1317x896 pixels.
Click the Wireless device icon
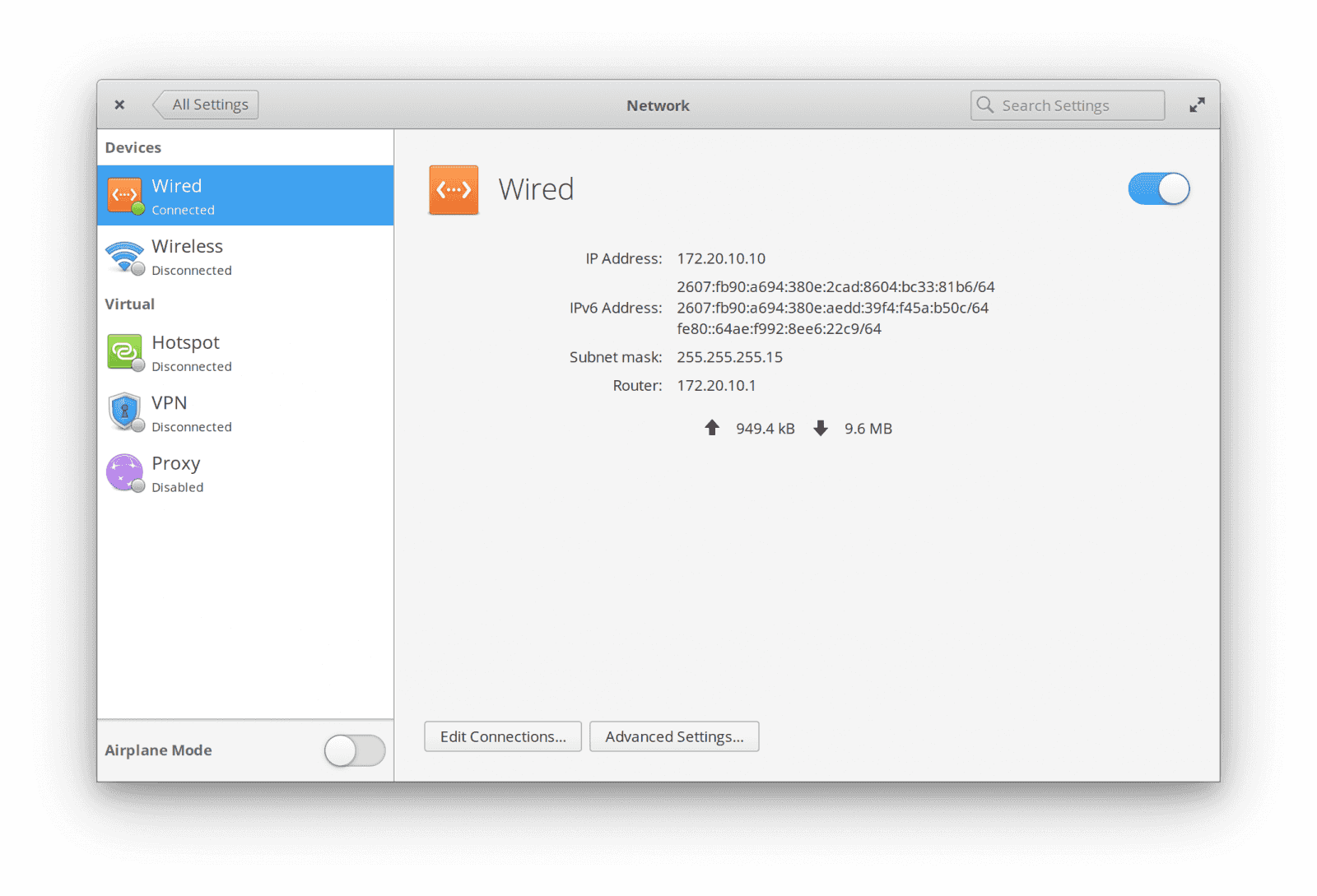coord(125,256)
